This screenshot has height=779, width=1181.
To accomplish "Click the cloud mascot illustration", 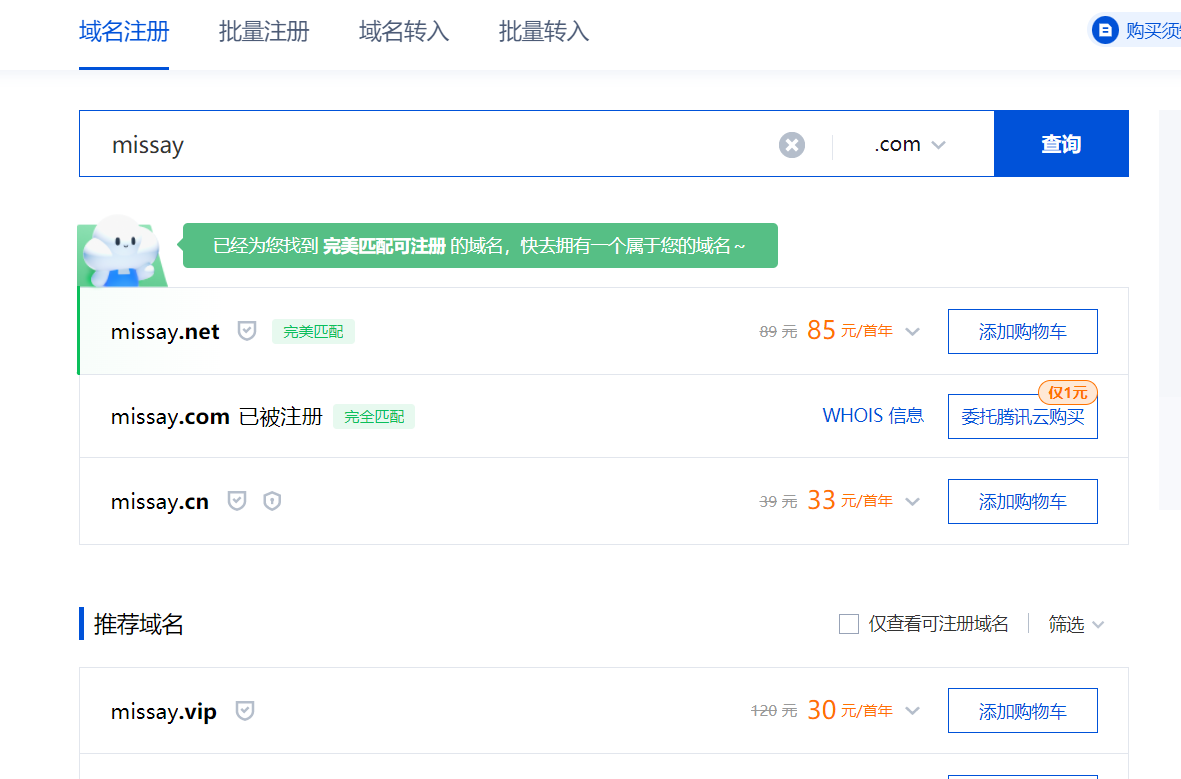I will click(118, 250).
